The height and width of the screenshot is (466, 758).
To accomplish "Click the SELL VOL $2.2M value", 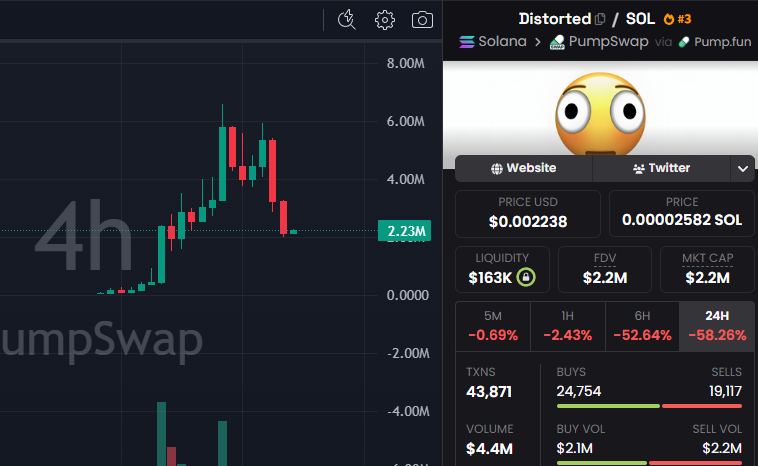I will [722, 448].
